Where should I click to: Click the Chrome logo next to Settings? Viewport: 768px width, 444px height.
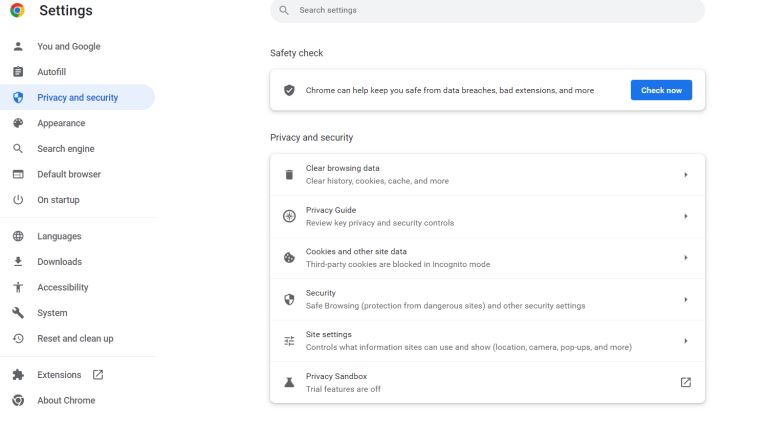pyautogui.click(x=17, y=10)
